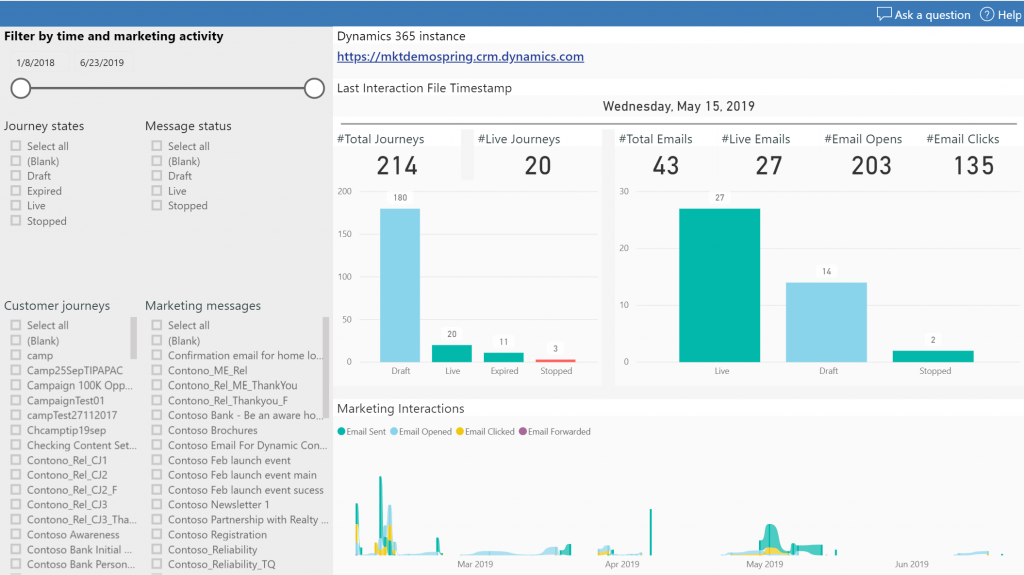Grab the right handle of date slider
Viewport: 1024px width, 575px height.
(314, 88)
